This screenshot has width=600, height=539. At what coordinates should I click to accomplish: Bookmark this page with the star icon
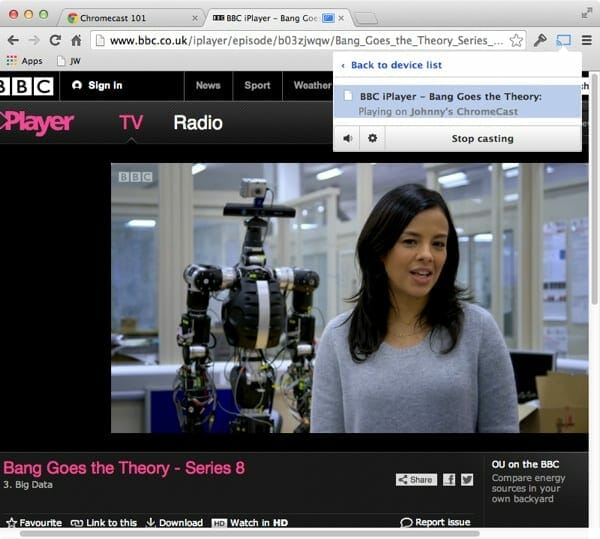(x=516, y=40)
